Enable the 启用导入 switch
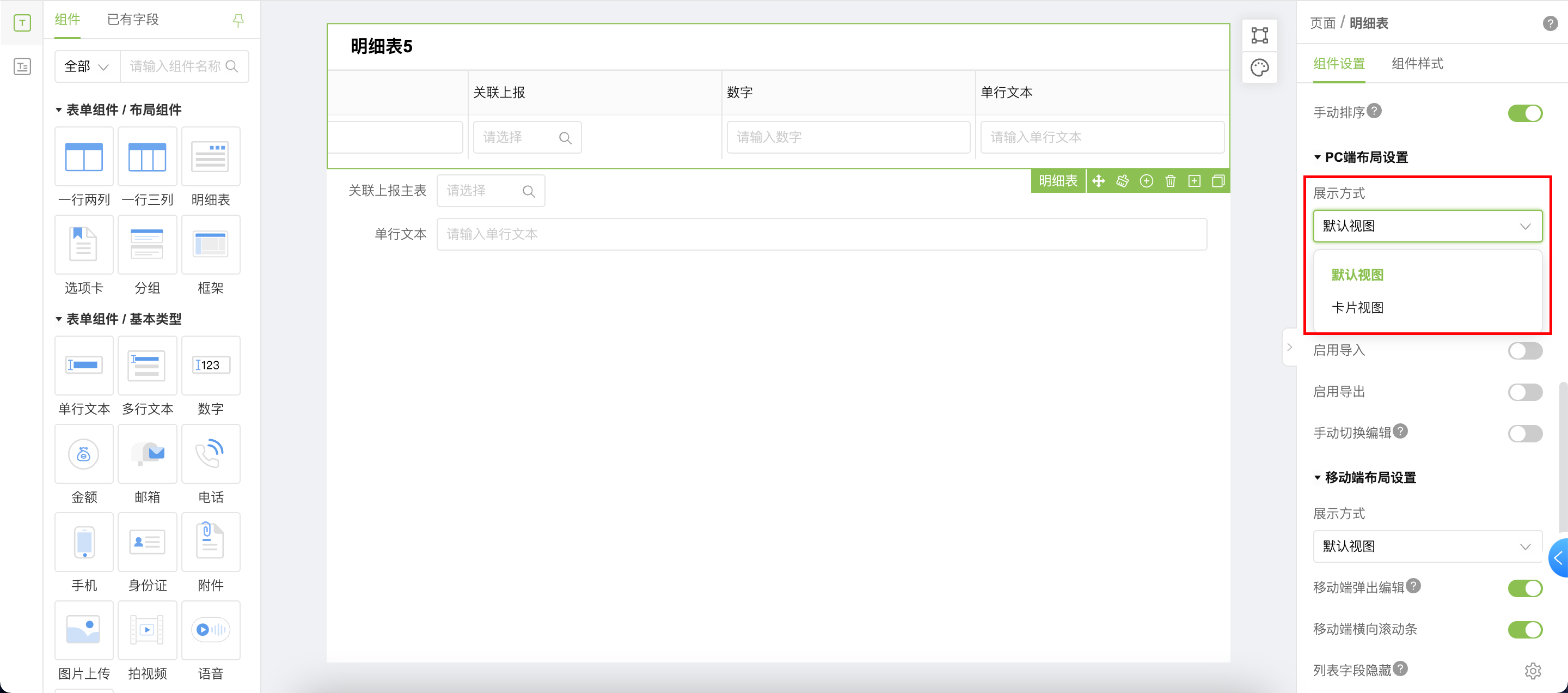 click(1525, 351)
